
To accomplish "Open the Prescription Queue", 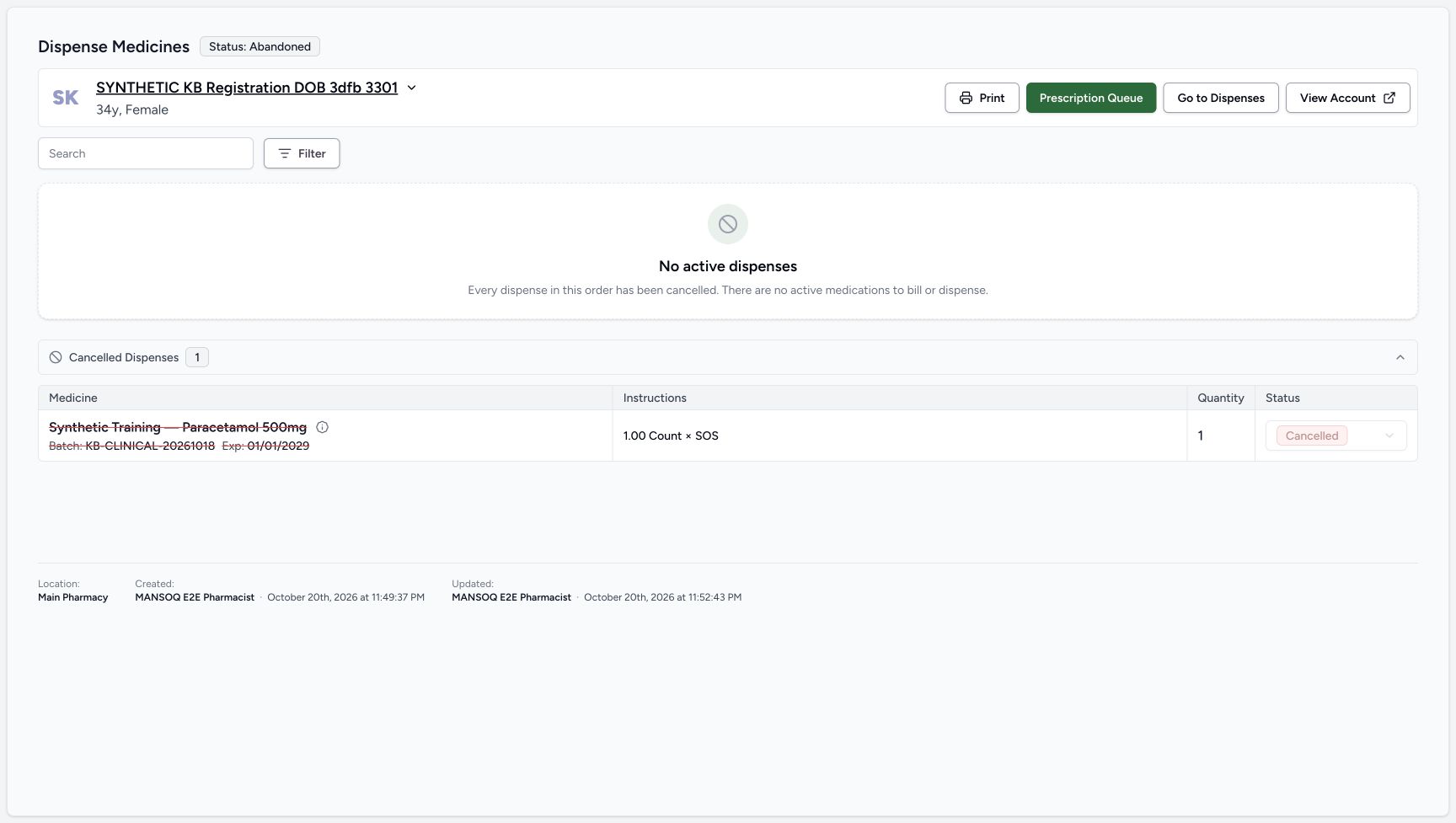I will coord(1090,98).
